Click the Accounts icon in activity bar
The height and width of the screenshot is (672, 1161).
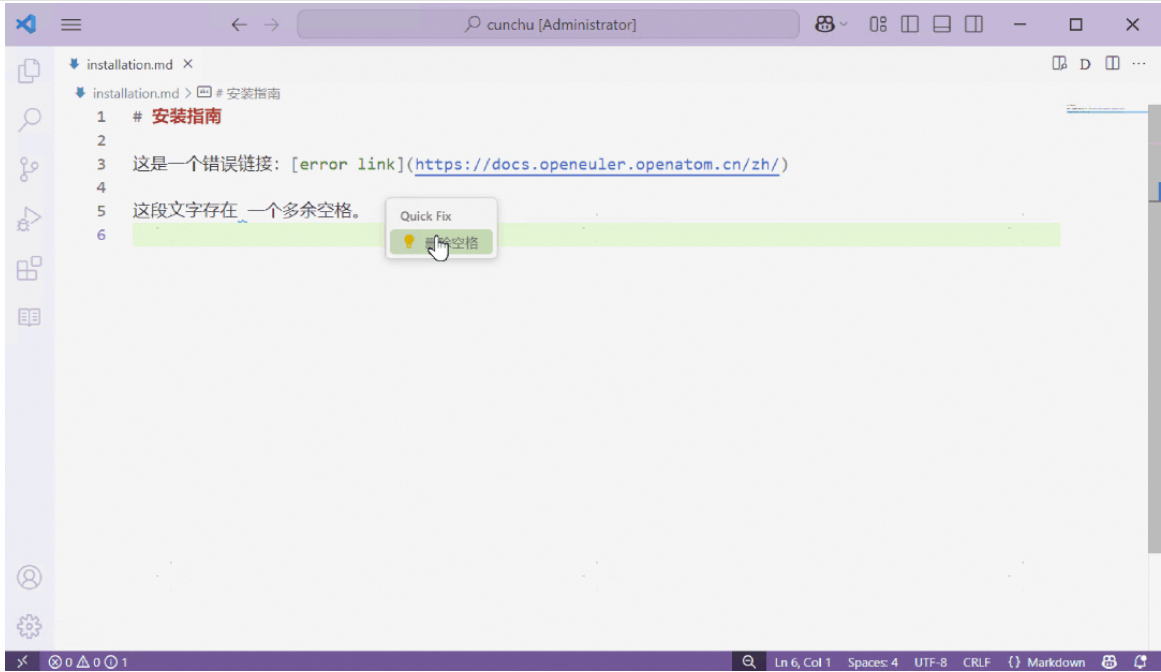pos(29,577)
